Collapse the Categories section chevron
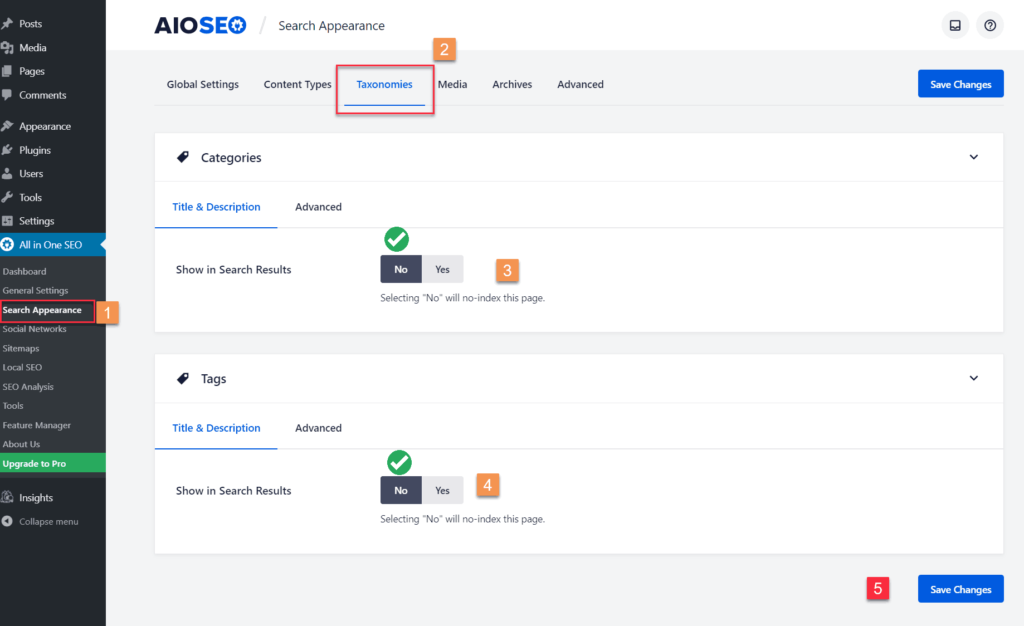The image size is (1024, 626). [x=974, y=157]
